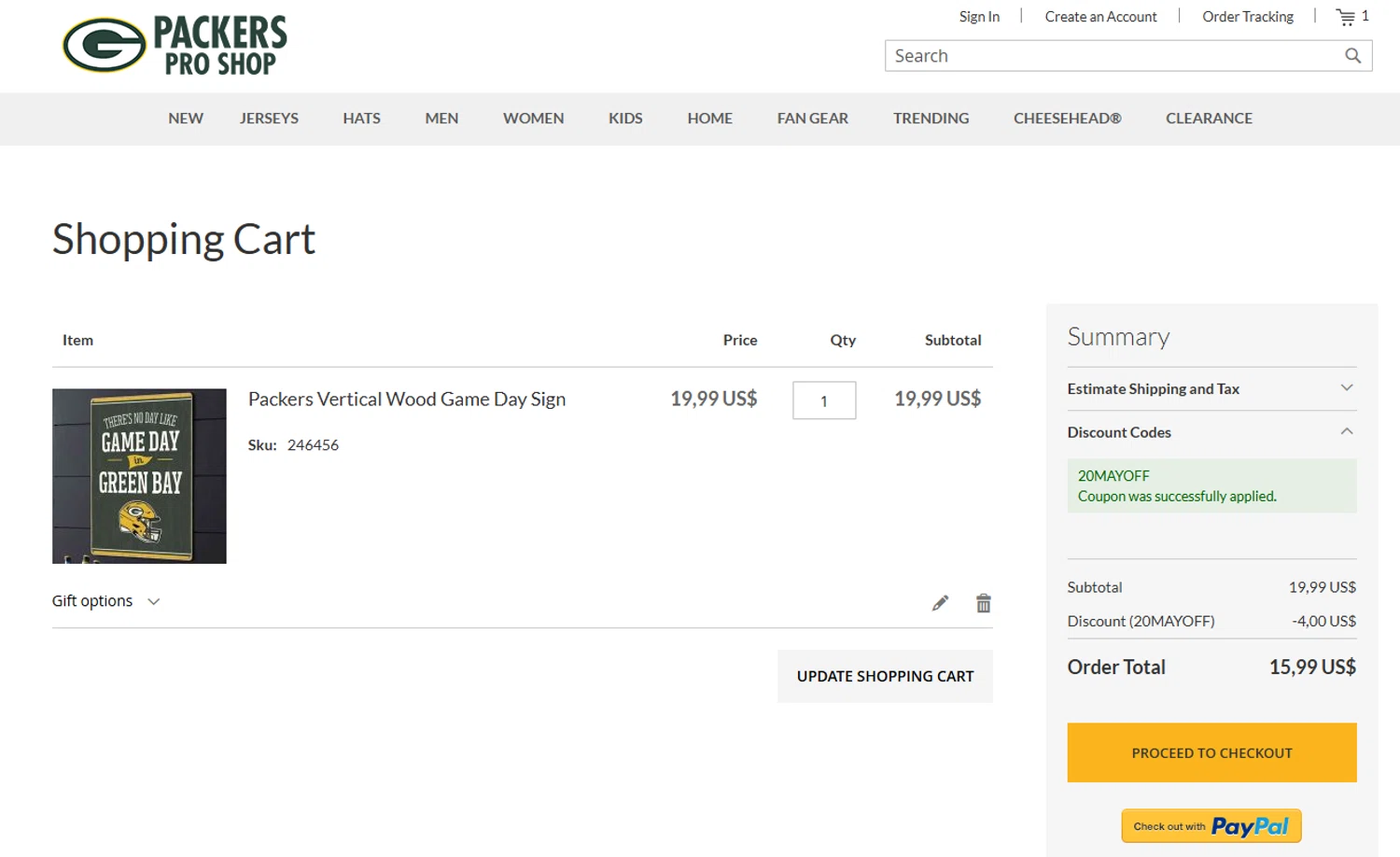
Task: Open the FAN GEAR menu
Action: coord(813,119)
